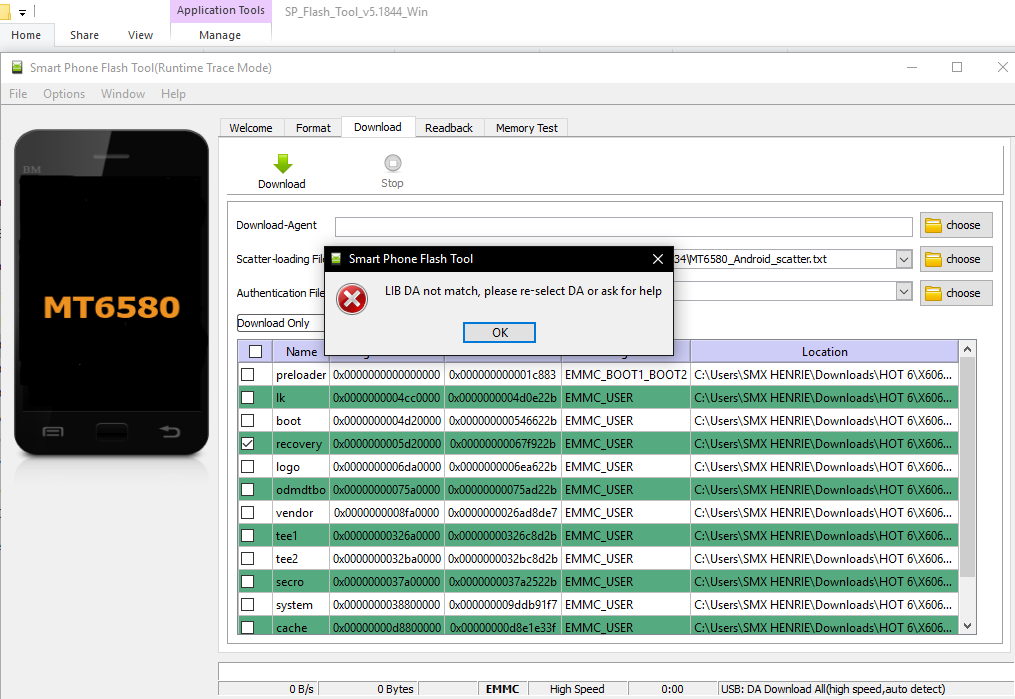Click the Location column header
The width and height of the screenshot is (1015, 699).
coord(824,351)
